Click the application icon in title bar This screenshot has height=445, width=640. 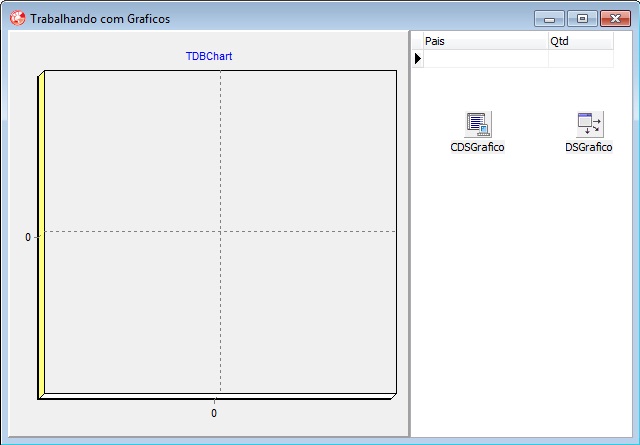(17, 18)
